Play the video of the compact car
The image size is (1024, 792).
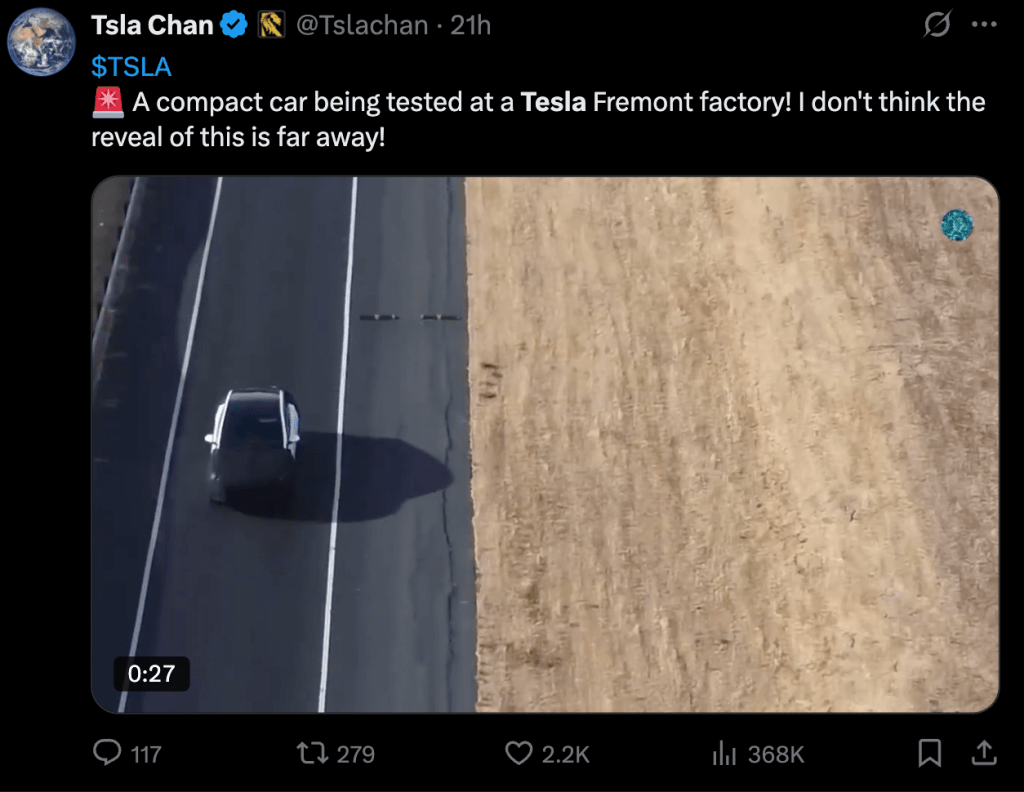coord(545,445)
